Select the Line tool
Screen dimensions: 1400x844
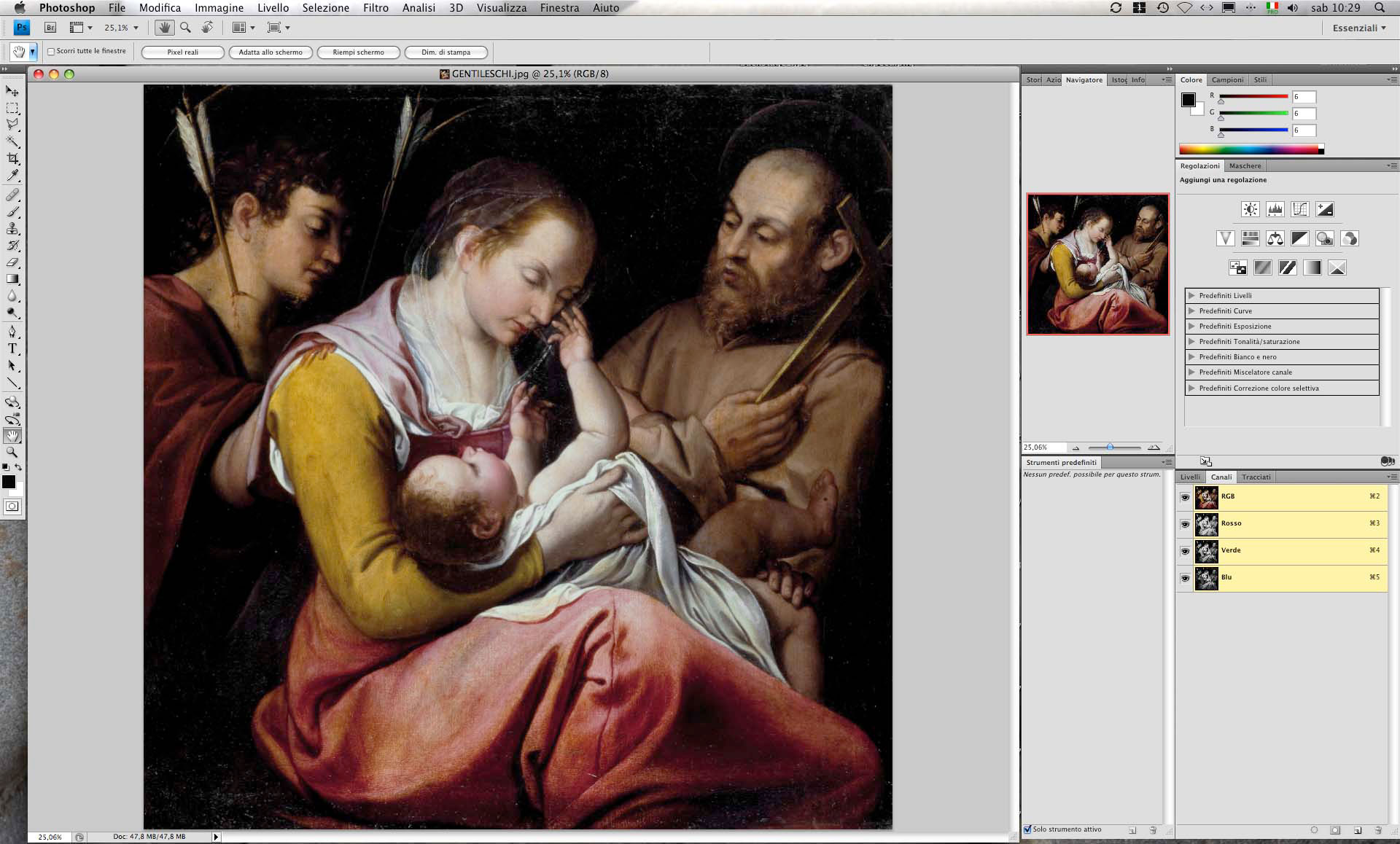pyautogui.click(x=12, y=383)
